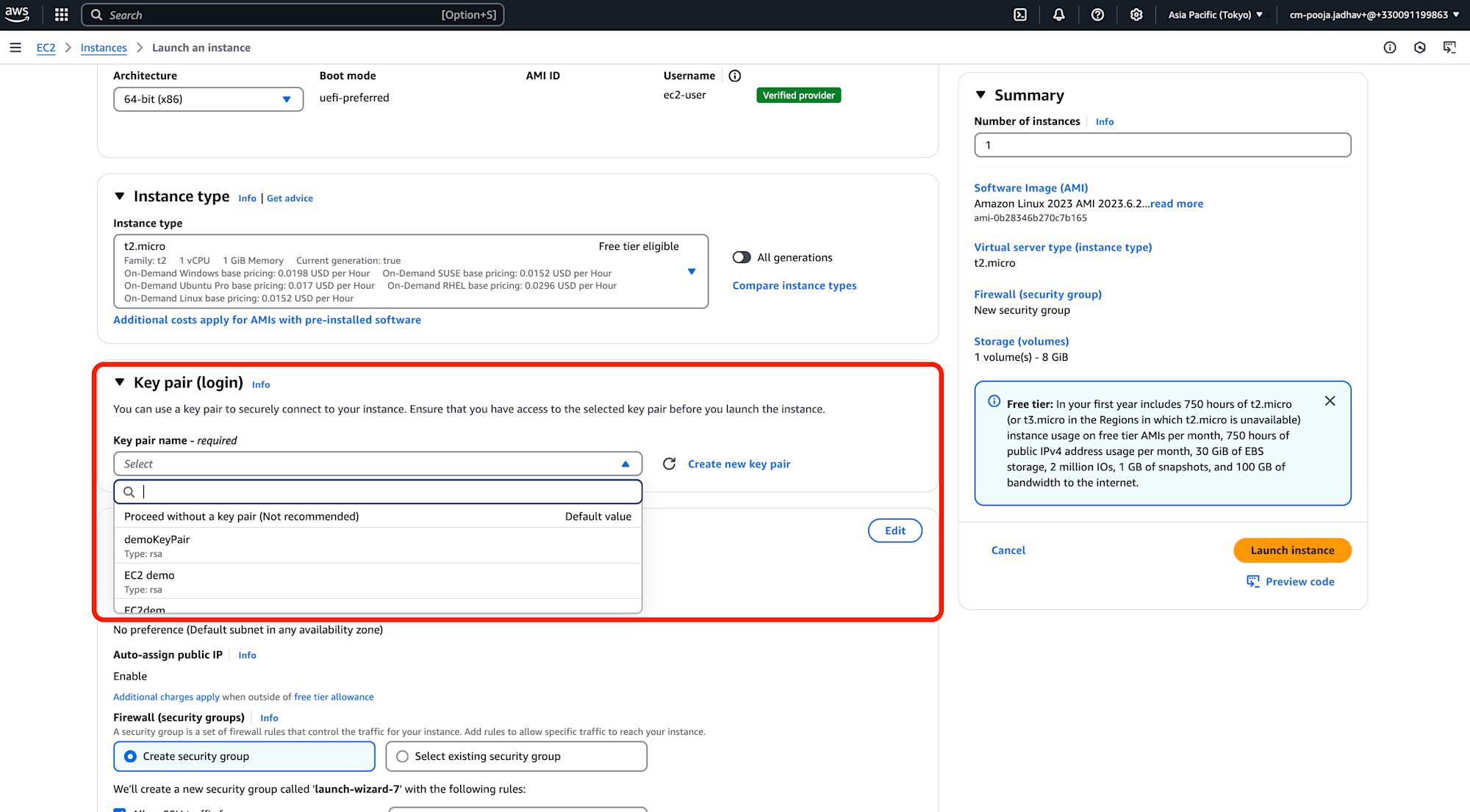Click free tier allowance link
This screenshot has height=812, width=1470.
(334, 697)
